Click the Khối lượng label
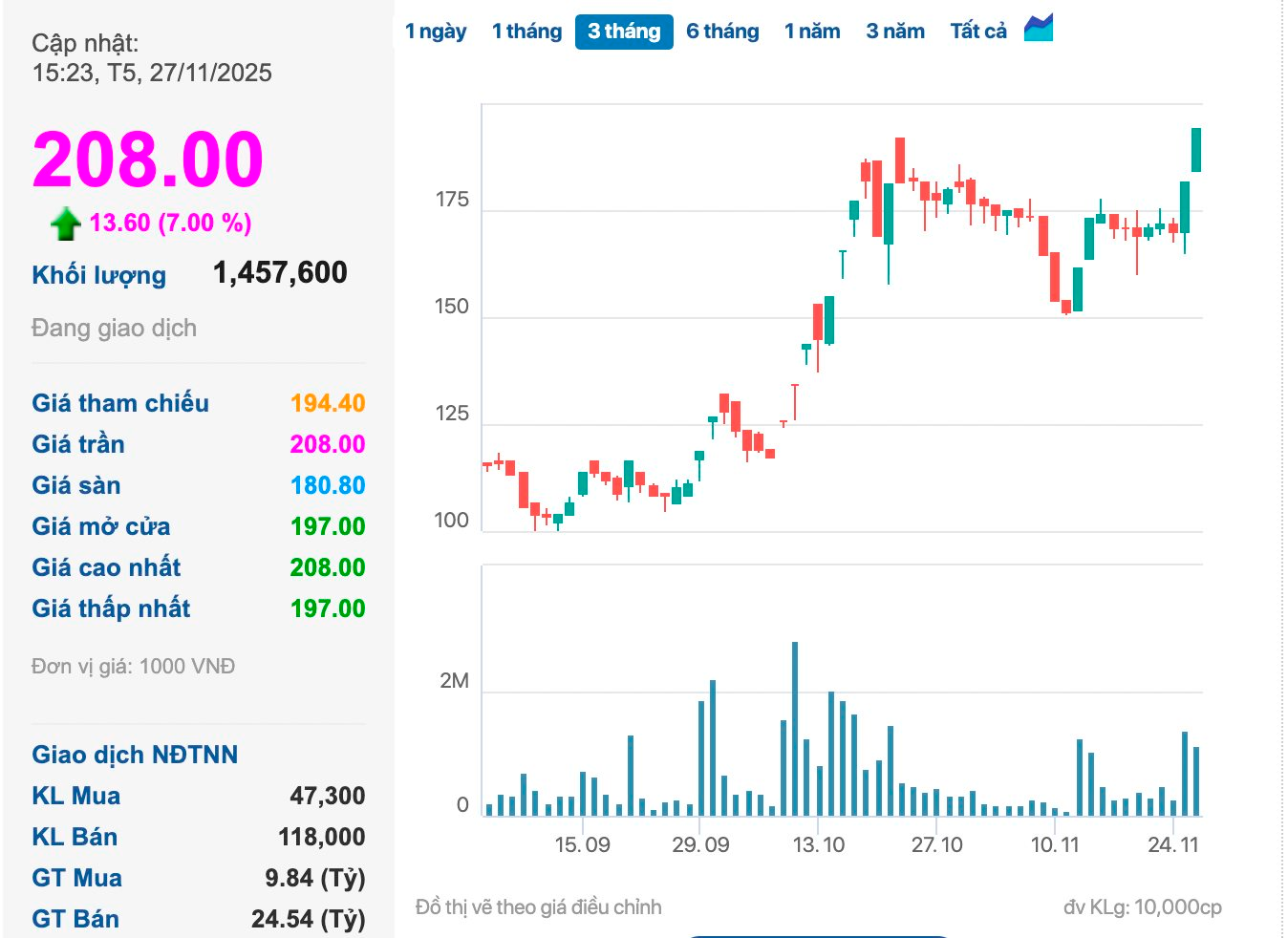 [x=99, y=275]
